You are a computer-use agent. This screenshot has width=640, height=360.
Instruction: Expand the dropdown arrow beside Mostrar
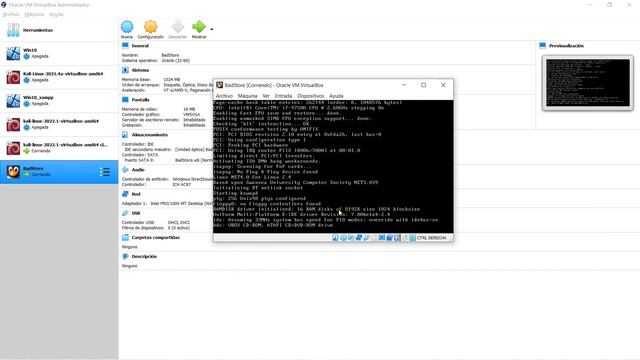tap(211, 29)
